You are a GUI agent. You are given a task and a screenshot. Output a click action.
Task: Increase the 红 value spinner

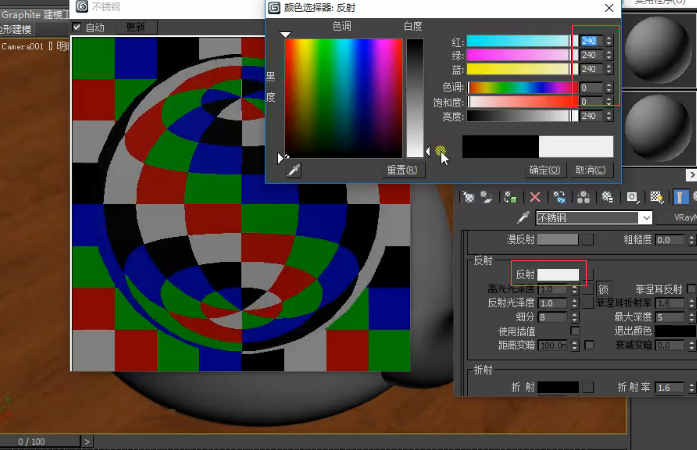tap(609, 38)
